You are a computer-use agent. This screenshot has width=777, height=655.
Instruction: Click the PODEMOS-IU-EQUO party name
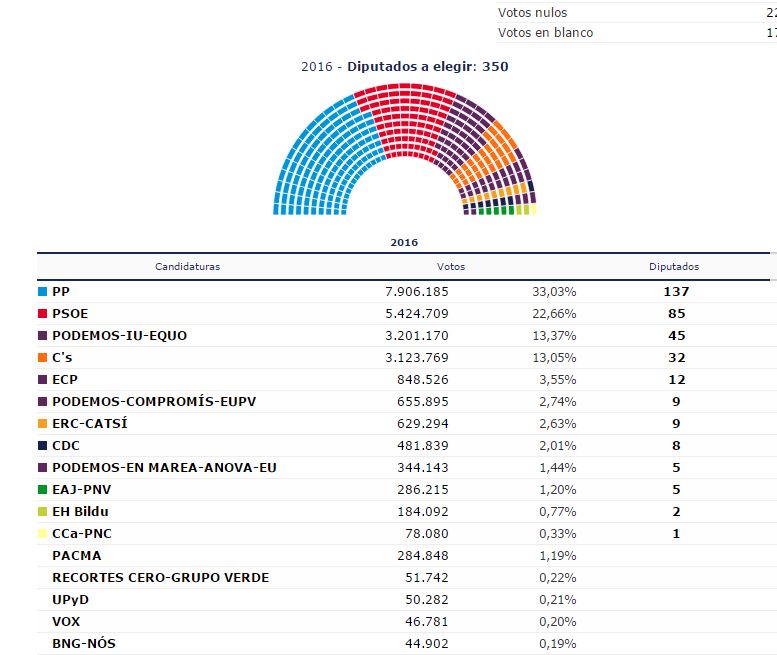point(119,336)
